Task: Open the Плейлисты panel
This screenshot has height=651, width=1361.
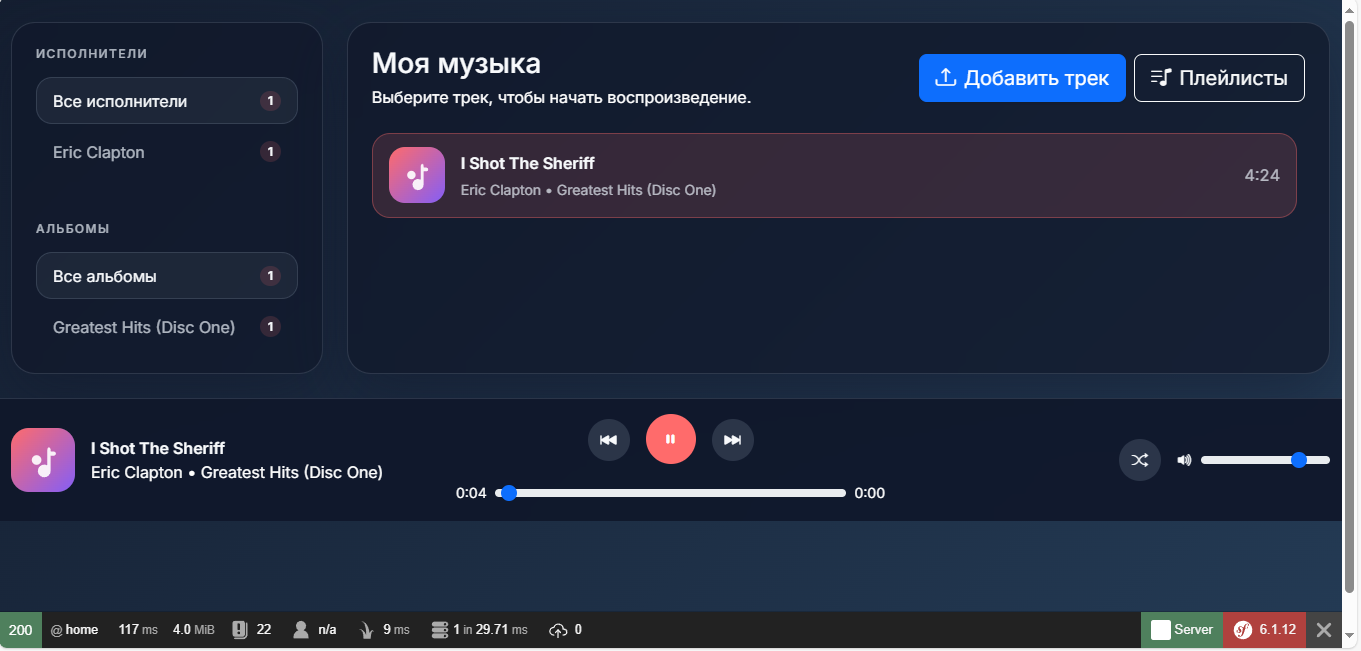Action: [1219, 78]
